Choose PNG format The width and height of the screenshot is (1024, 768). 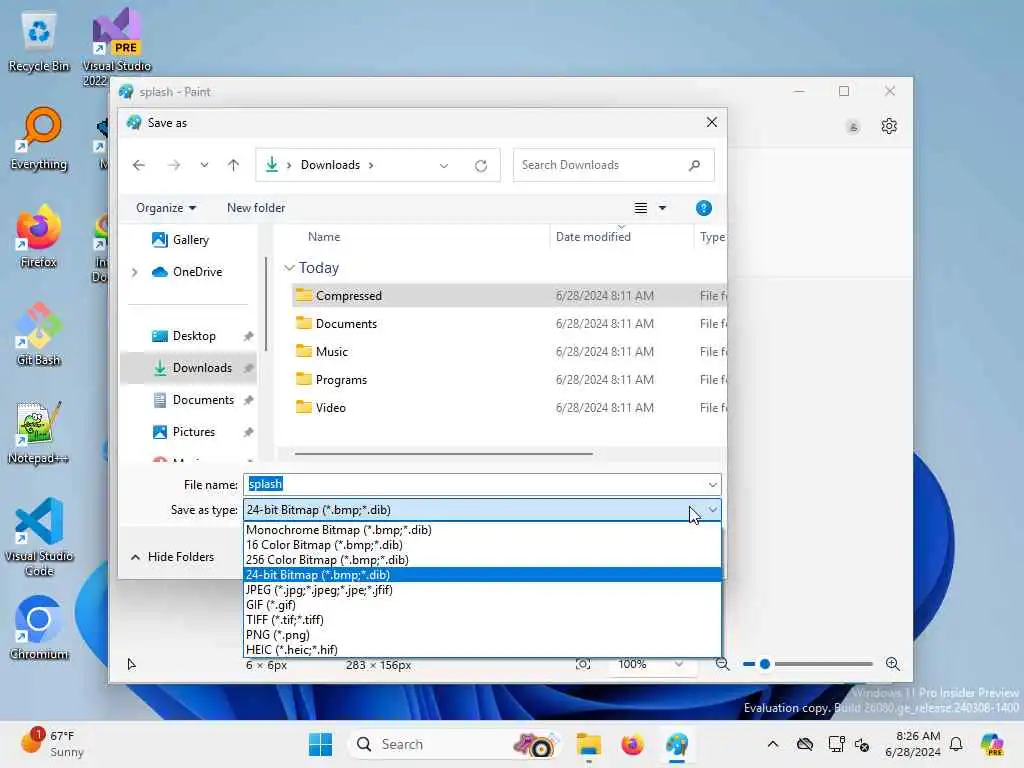pos(483,635)
